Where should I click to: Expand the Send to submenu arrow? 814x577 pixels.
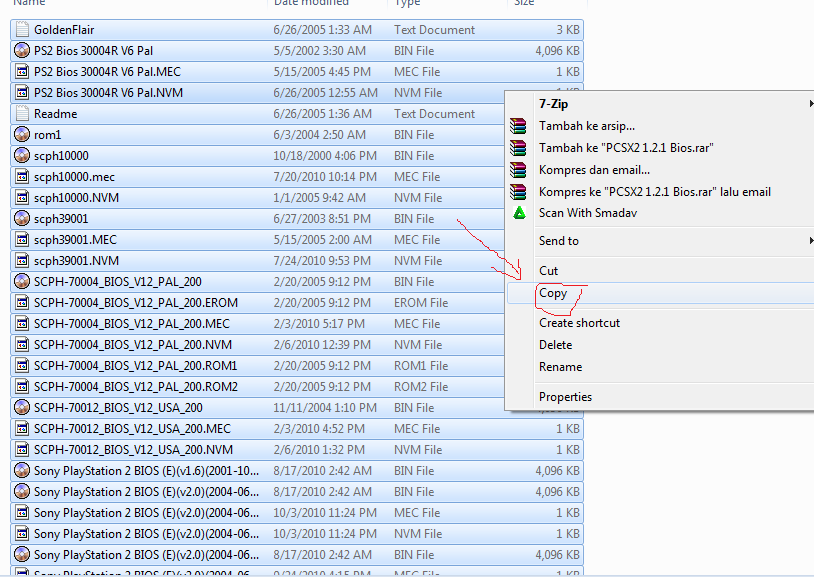coord(811,240)
